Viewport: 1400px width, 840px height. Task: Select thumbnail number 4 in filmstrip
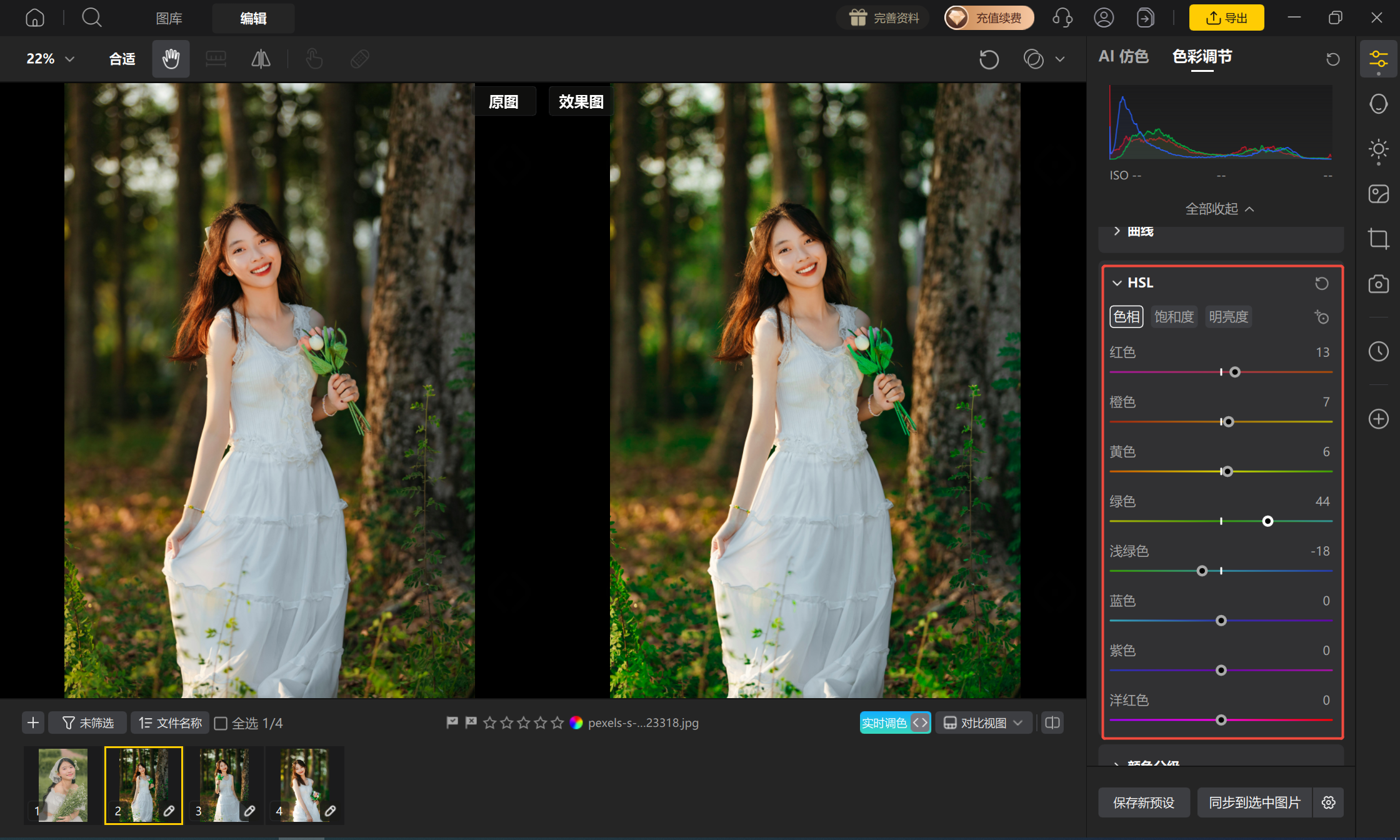(305, 786)
